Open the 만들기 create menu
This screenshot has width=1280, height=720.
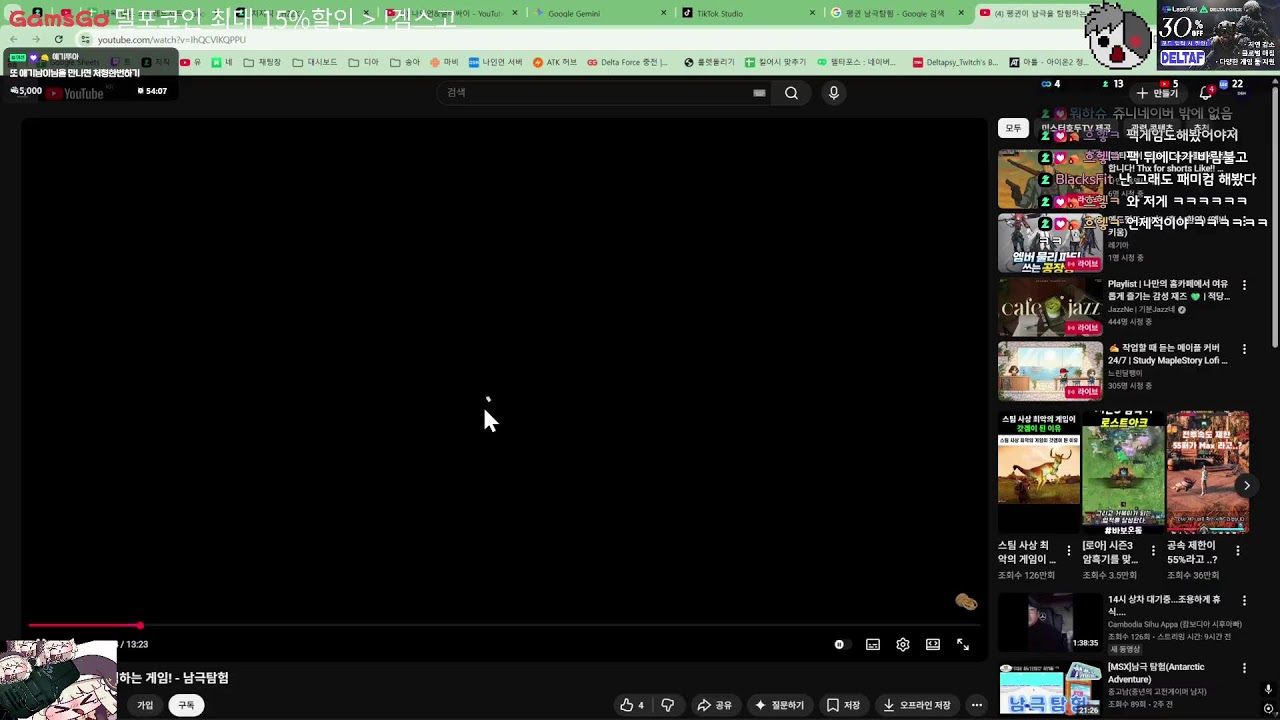[x=1158, y=93]
